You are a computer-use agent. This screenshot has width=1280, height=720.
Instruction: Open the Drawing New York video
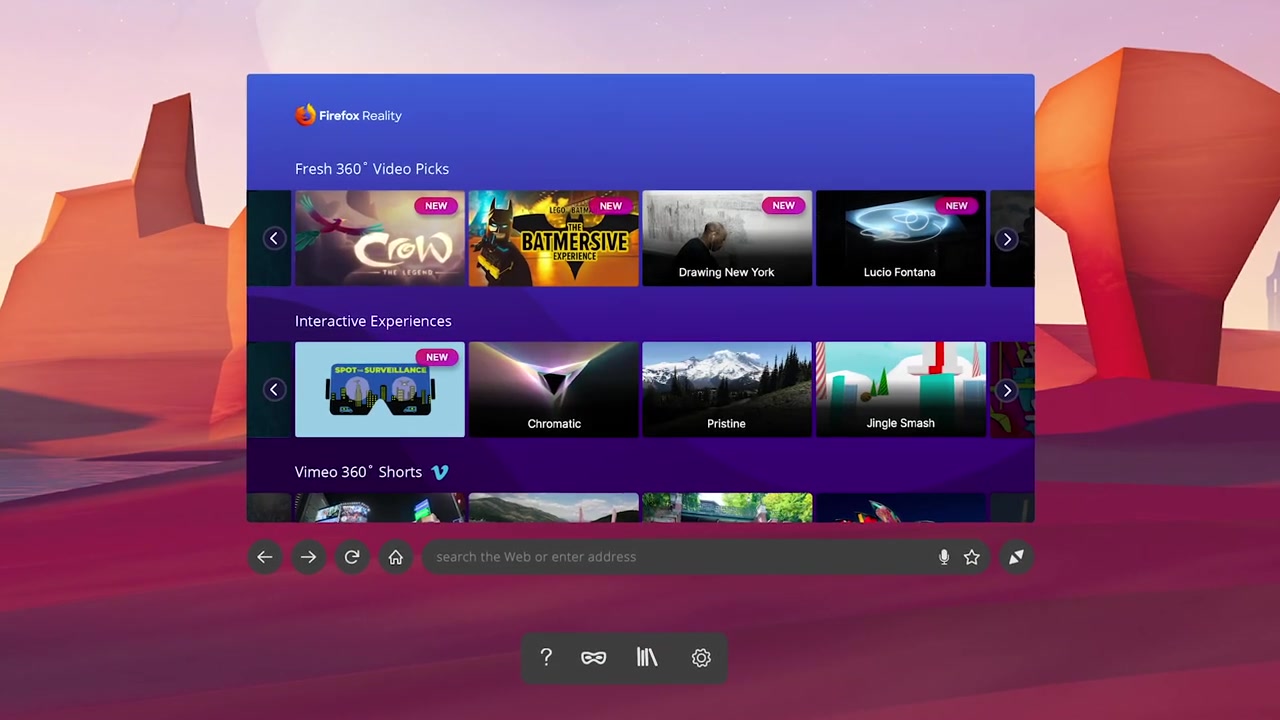point(727,238)
